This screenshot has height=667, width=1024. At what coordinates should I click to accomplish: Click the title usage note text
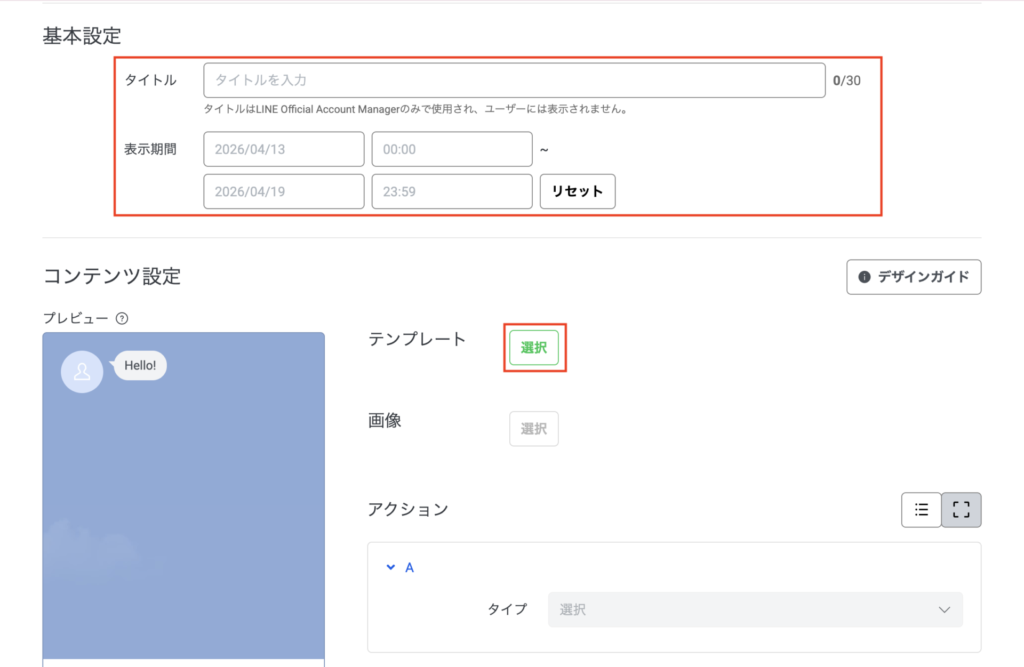pyautogui.click(x=416, y=109)
